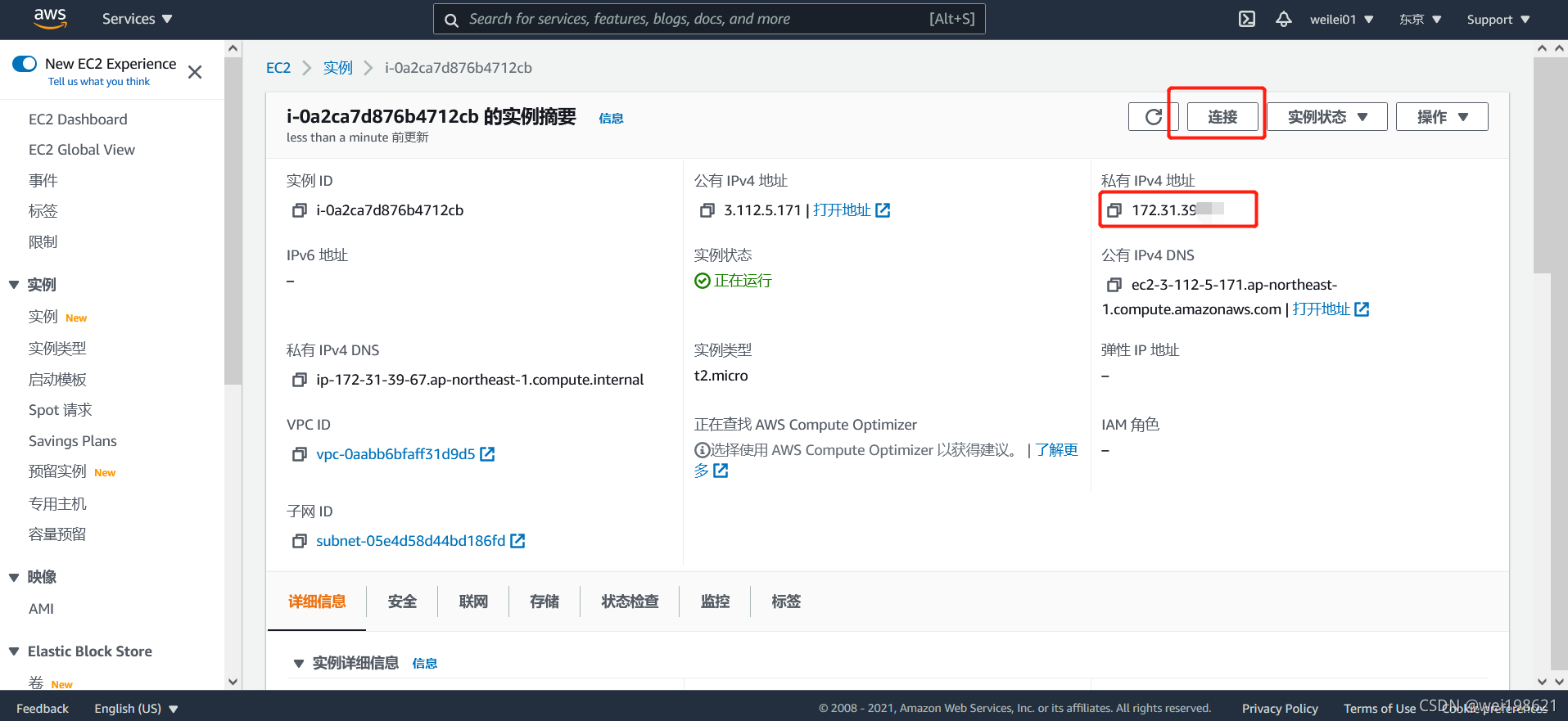Open the 操作 actions dropdown
This screenshot has width=1568, height=721.
coord(1442,117)
